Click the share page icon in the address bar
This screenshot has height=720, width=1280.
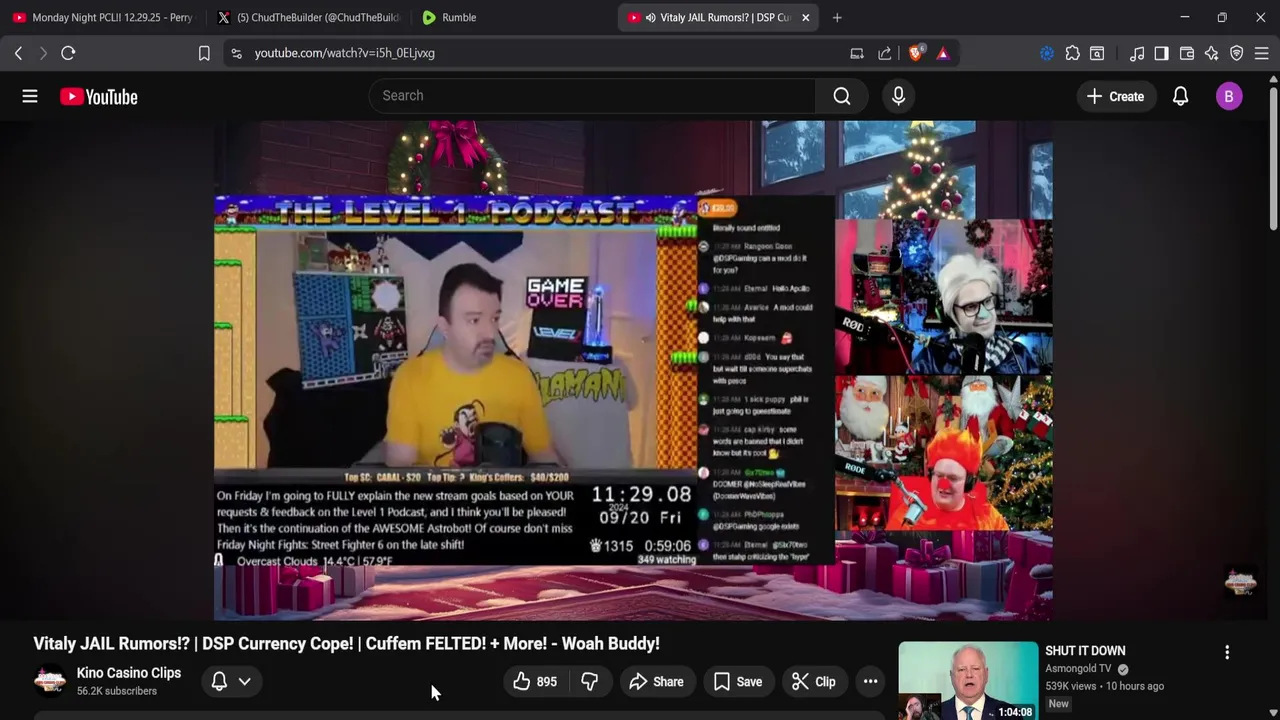(x=885, y=53)
